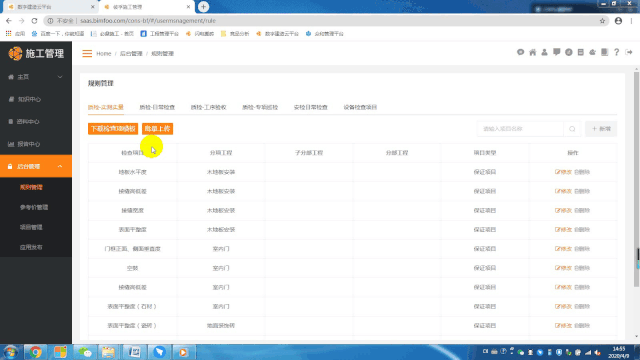Click the 施工管理 logo icon
Viewport: 640px width, 360px height.
click(15, 53)
